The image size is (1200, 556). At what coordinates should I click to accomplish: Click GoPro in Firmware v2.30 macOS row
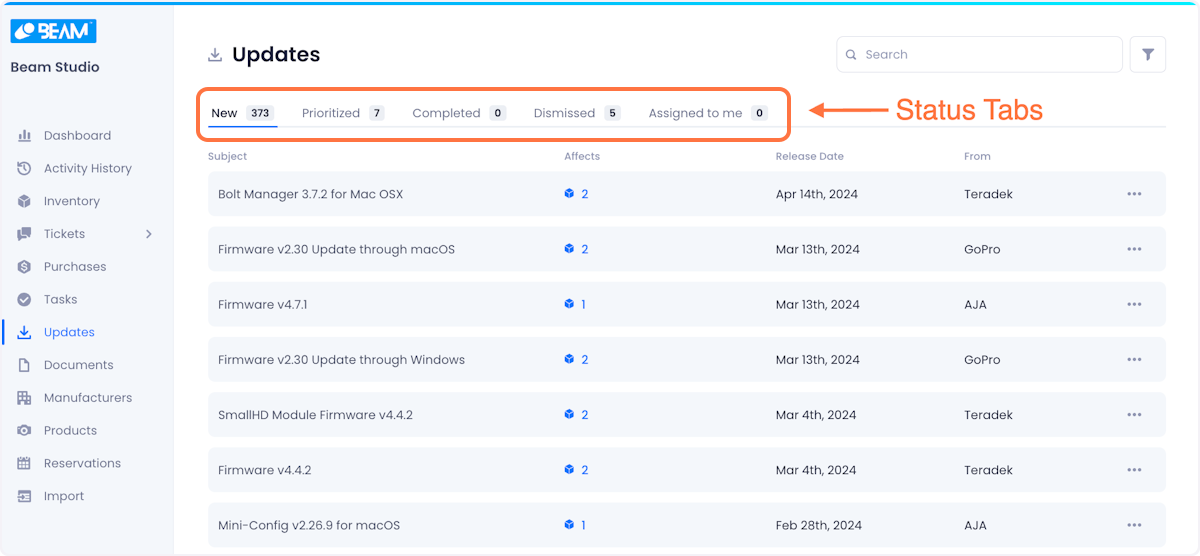coord(982,249)
